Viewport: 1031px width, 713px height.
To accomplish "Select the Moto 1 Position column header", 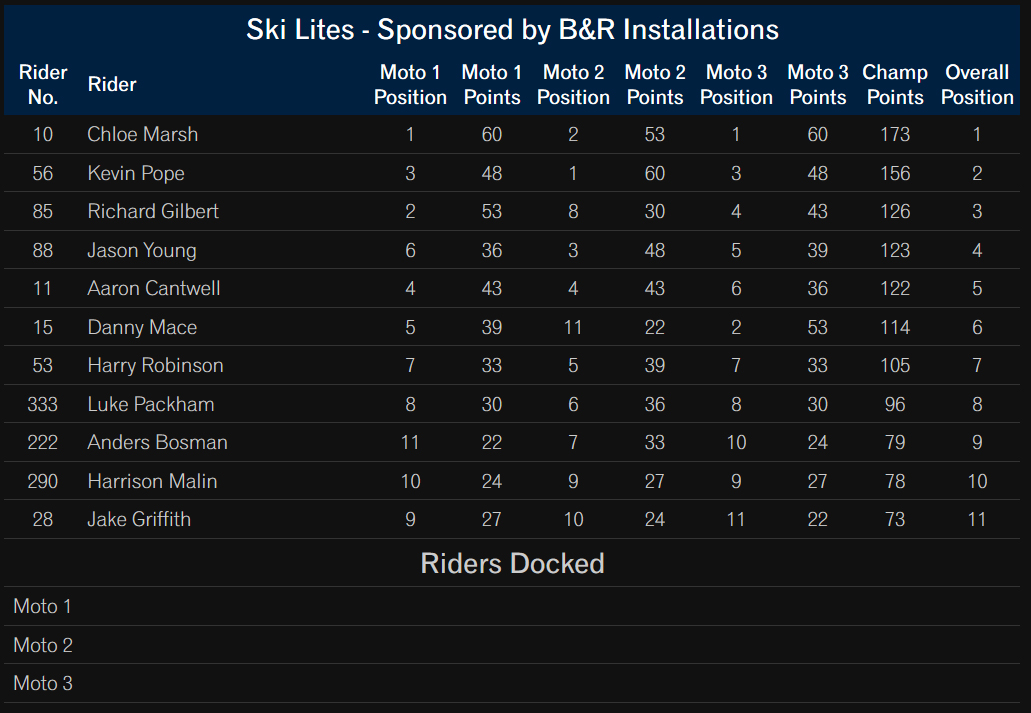I will [410, 85].
